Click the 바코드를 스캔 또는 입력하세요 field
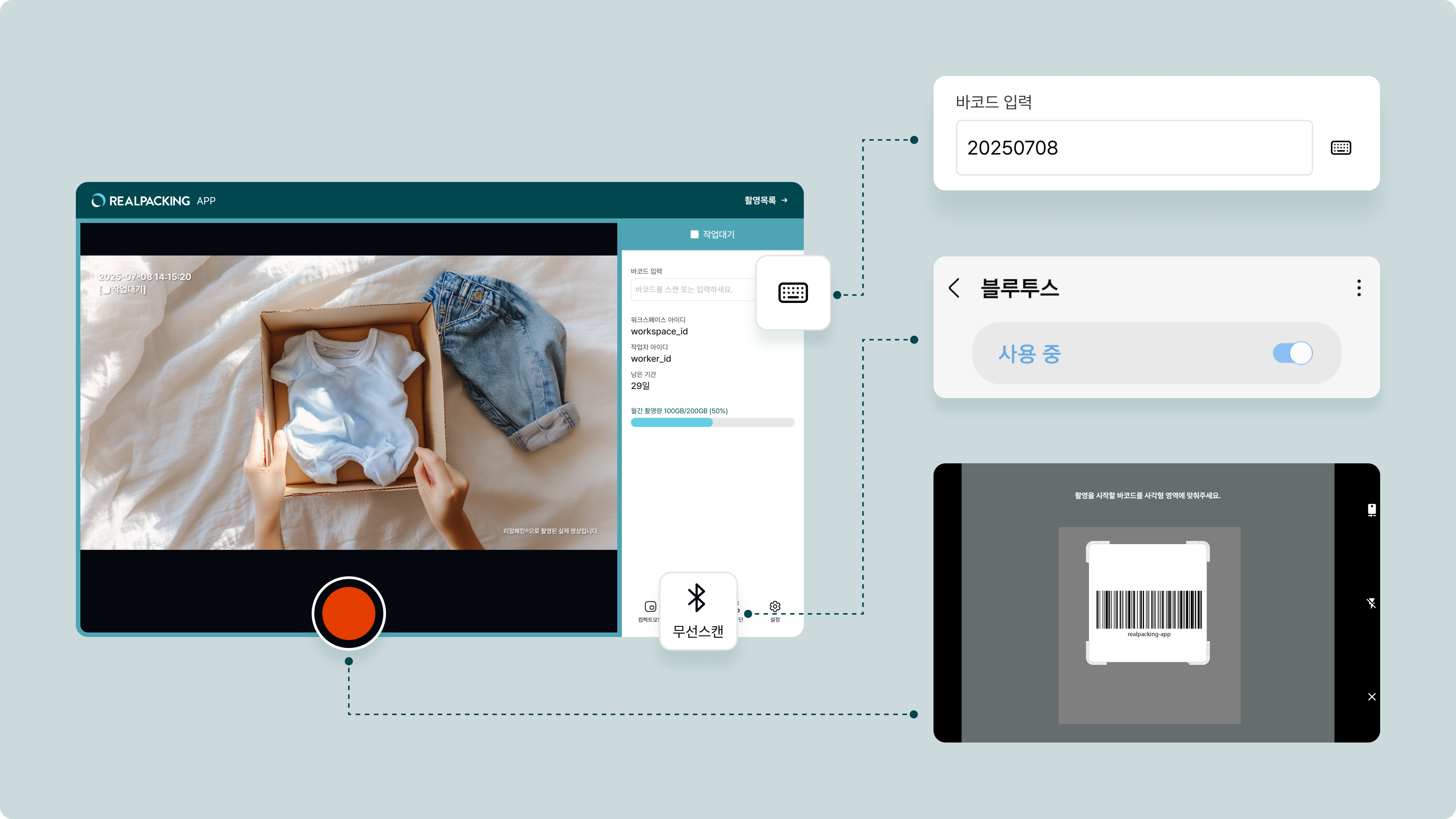Screen dimensions: 1456x819 click(692, 289)
